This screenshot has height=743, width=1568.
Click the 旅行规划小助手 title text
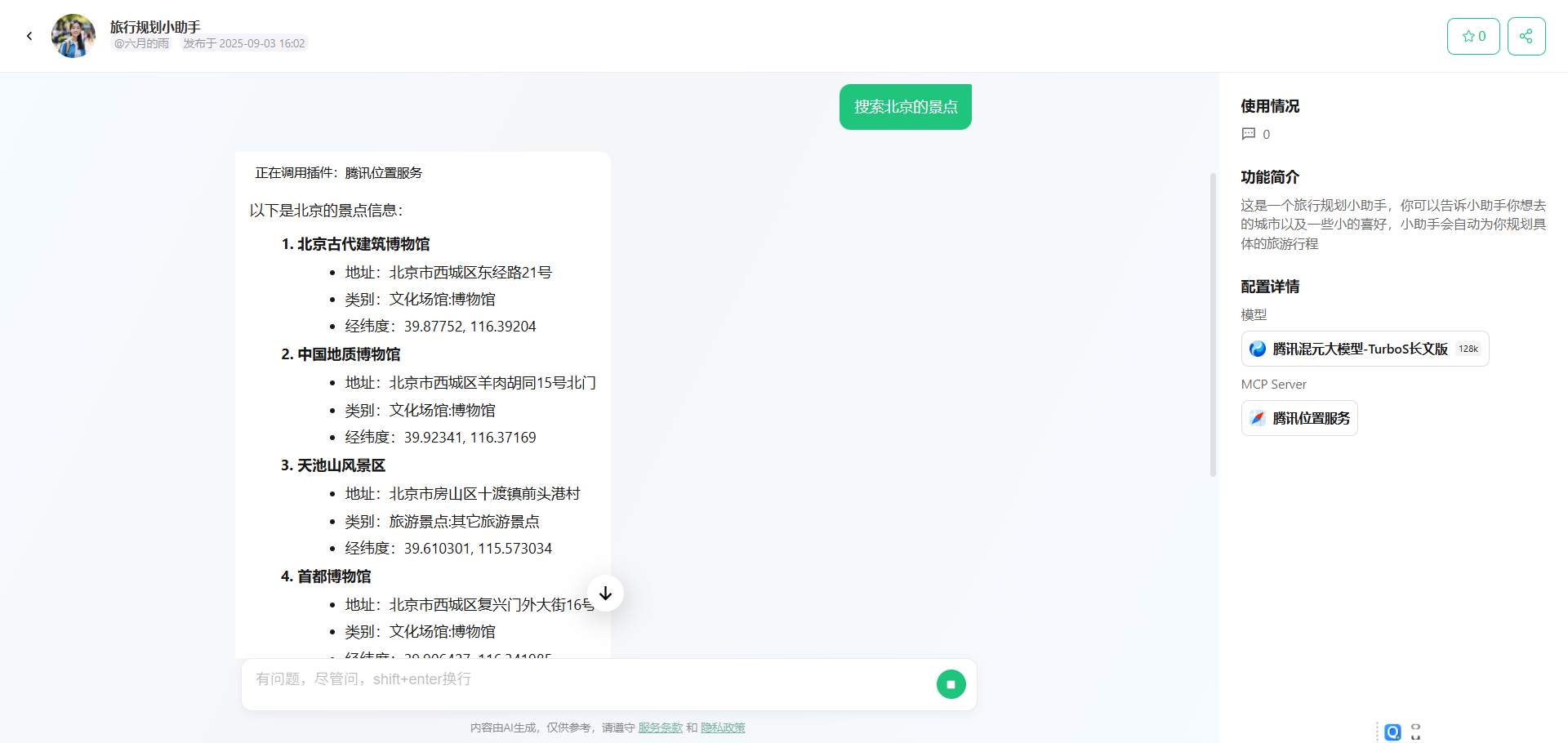point(155,27)
